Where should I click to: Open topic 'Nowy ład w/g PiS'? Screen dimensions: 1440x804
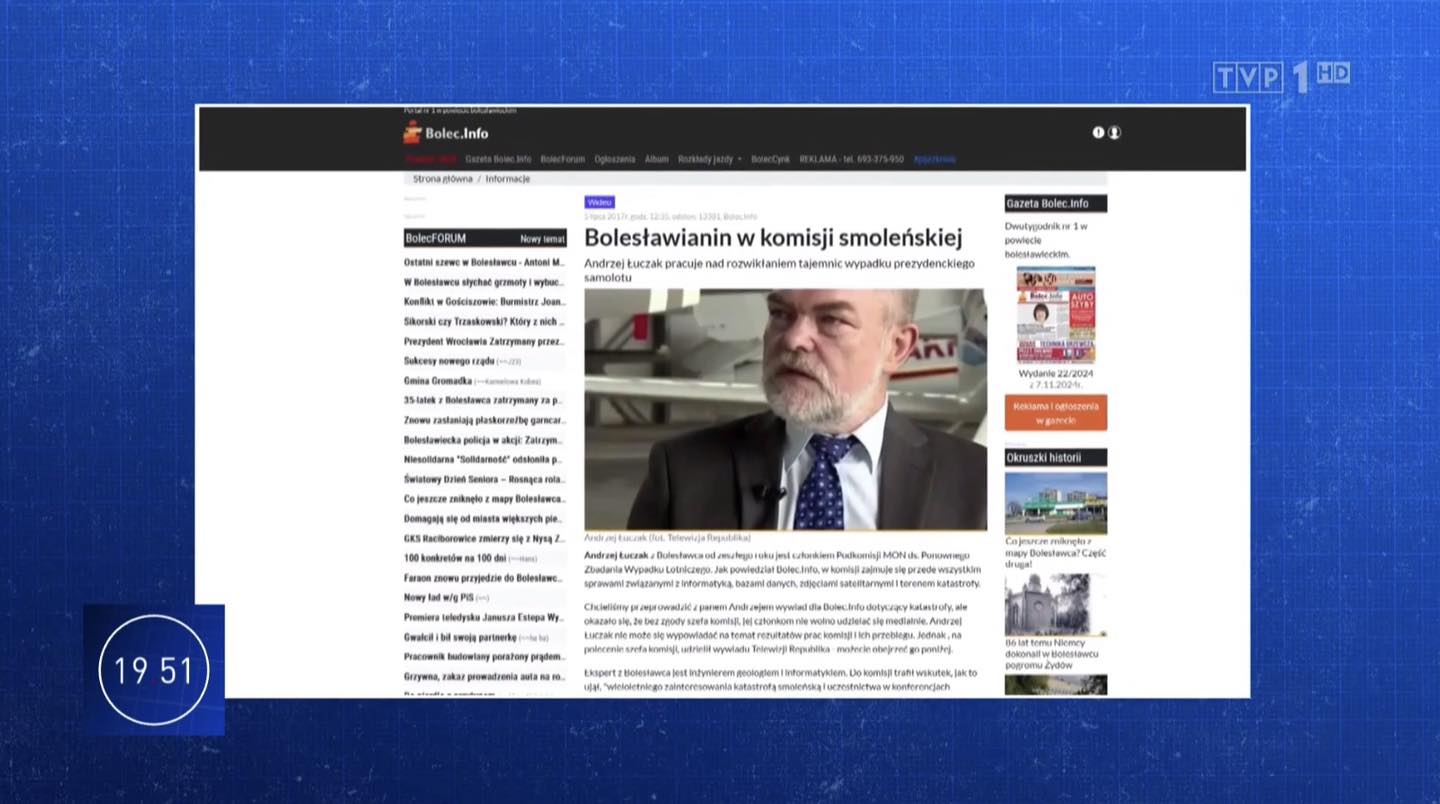pos(439,598)
